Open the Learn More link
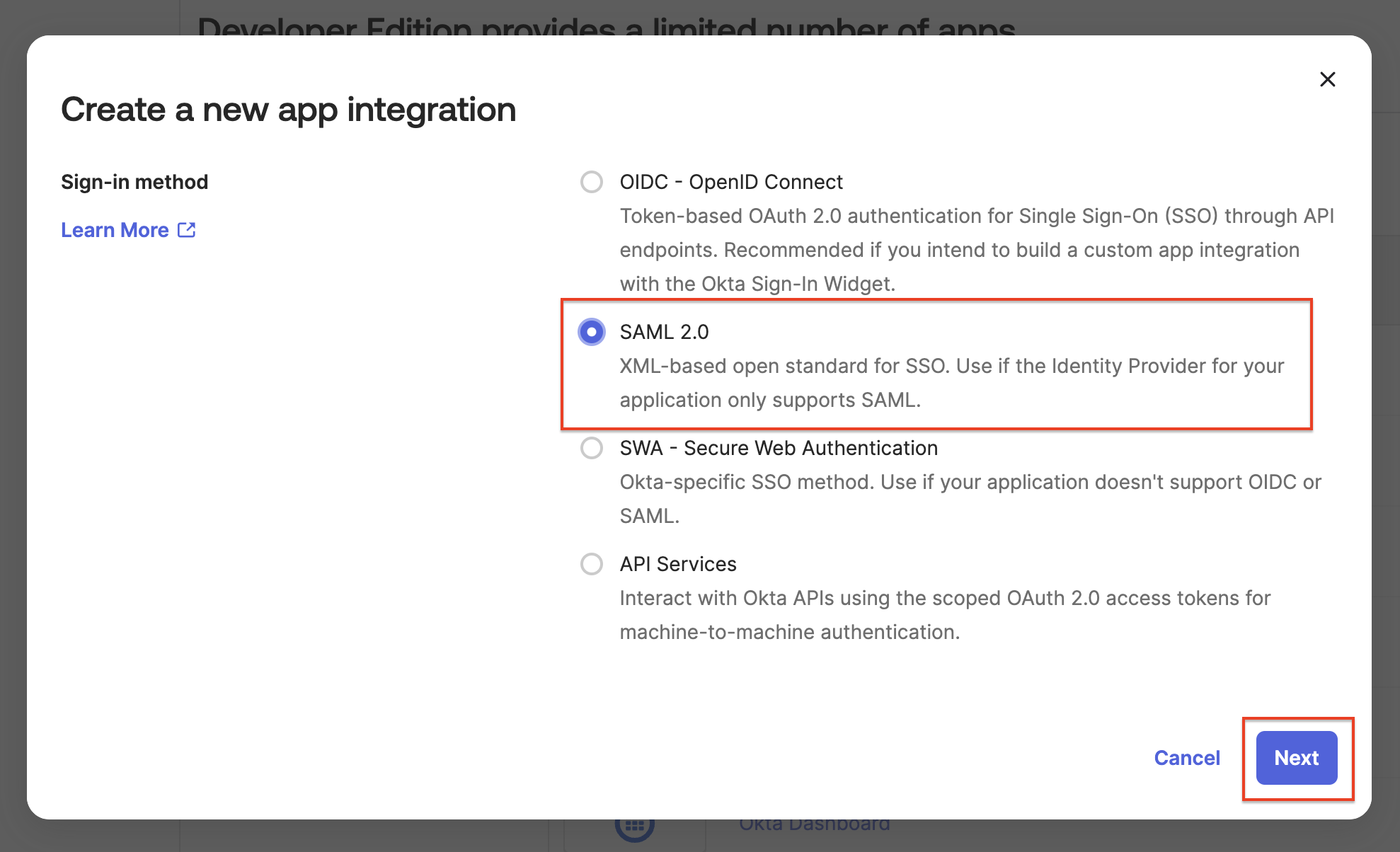 [115, 230]
